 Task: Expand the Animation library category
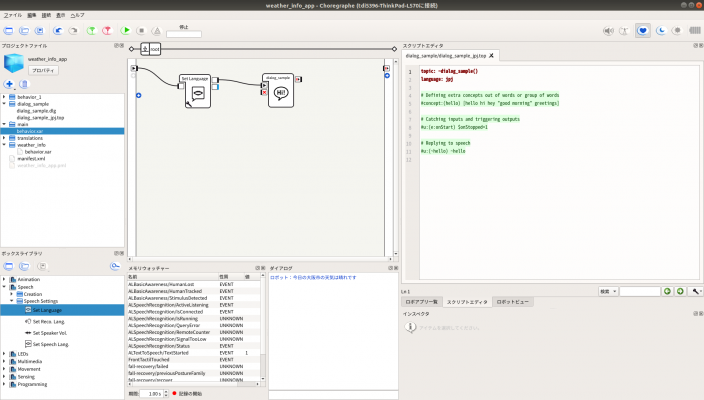tap(4, 280)
